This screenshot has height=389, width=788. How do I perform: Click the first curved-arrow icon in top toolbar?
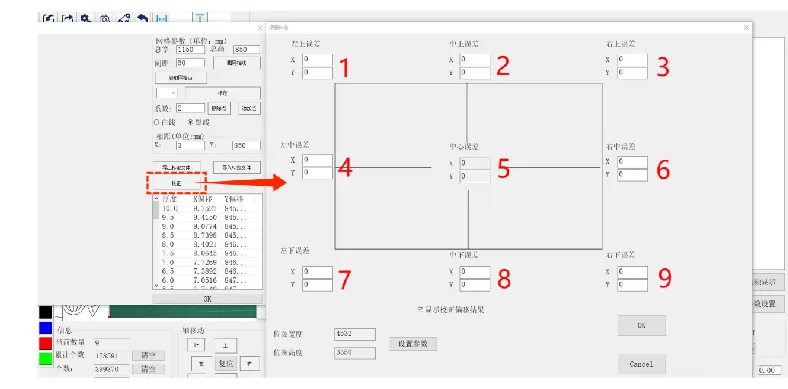[48, 19]
